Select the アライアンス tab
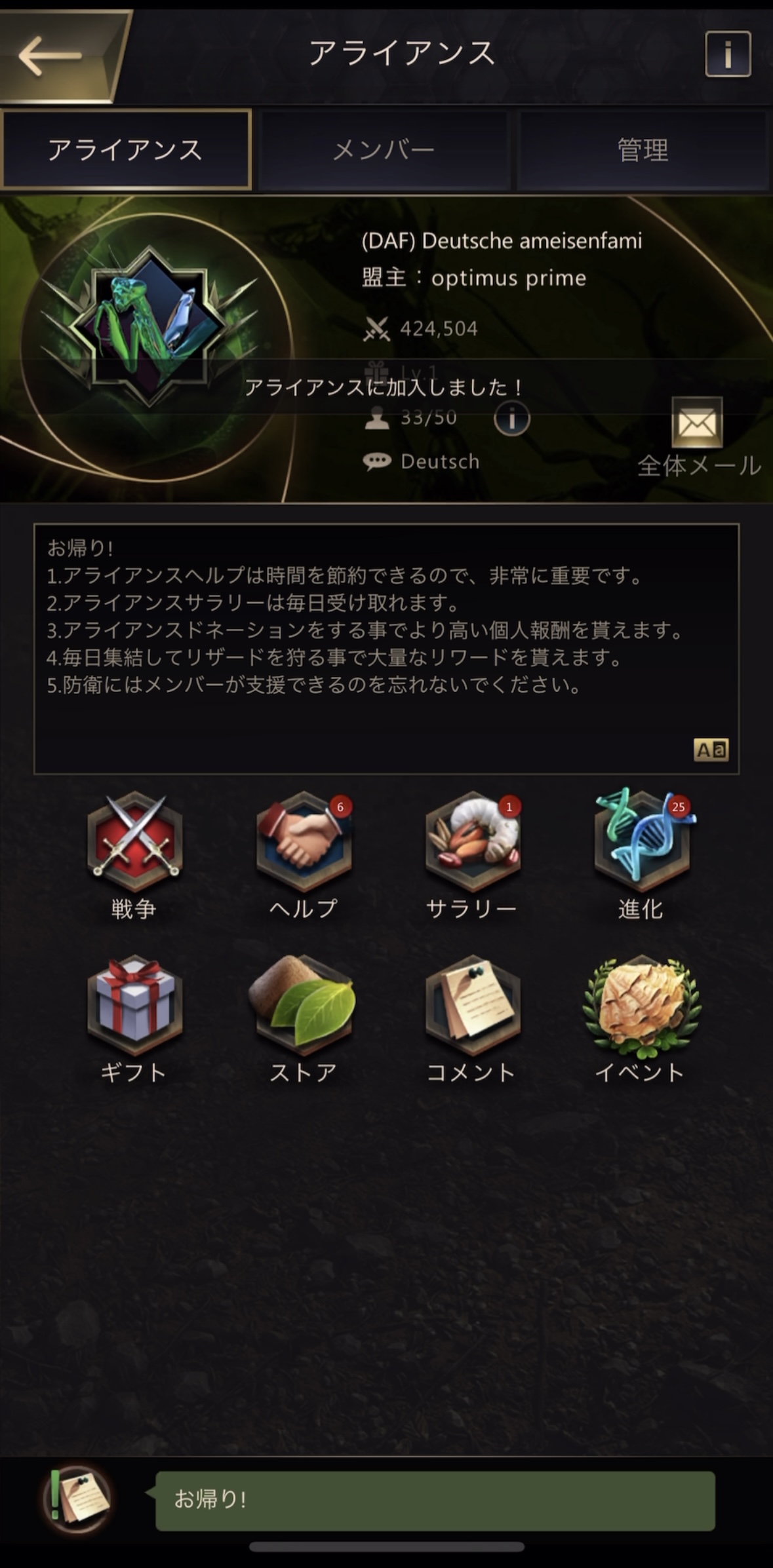The height and width of the screenshot is (1568, 773). pyautogui.click(x=126, y=150)
